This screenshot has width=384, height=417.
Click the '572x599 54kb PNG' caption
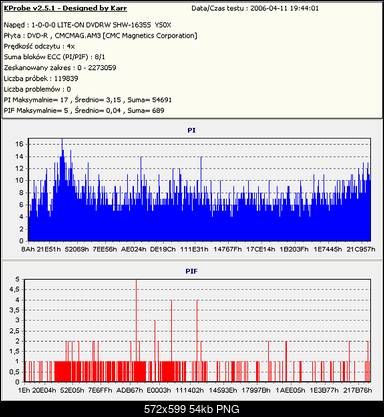192,409
